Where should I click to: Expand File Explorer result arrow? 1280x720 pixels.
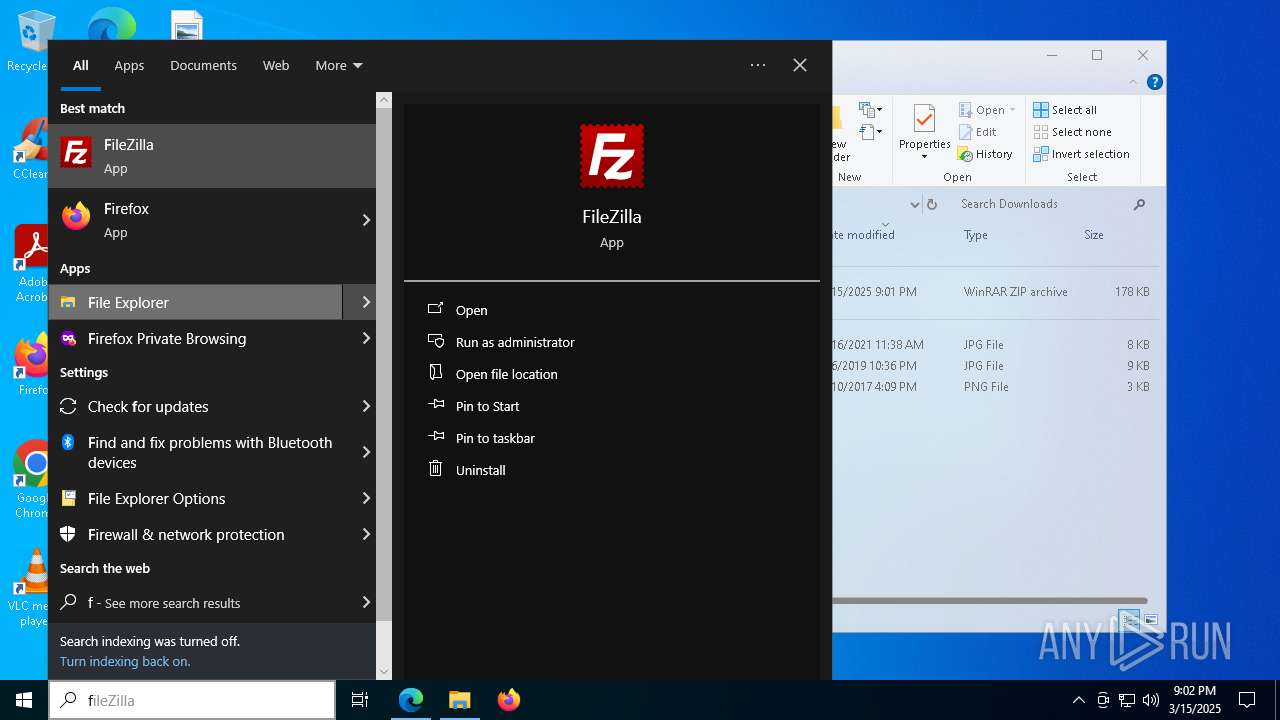click(366, 302)
